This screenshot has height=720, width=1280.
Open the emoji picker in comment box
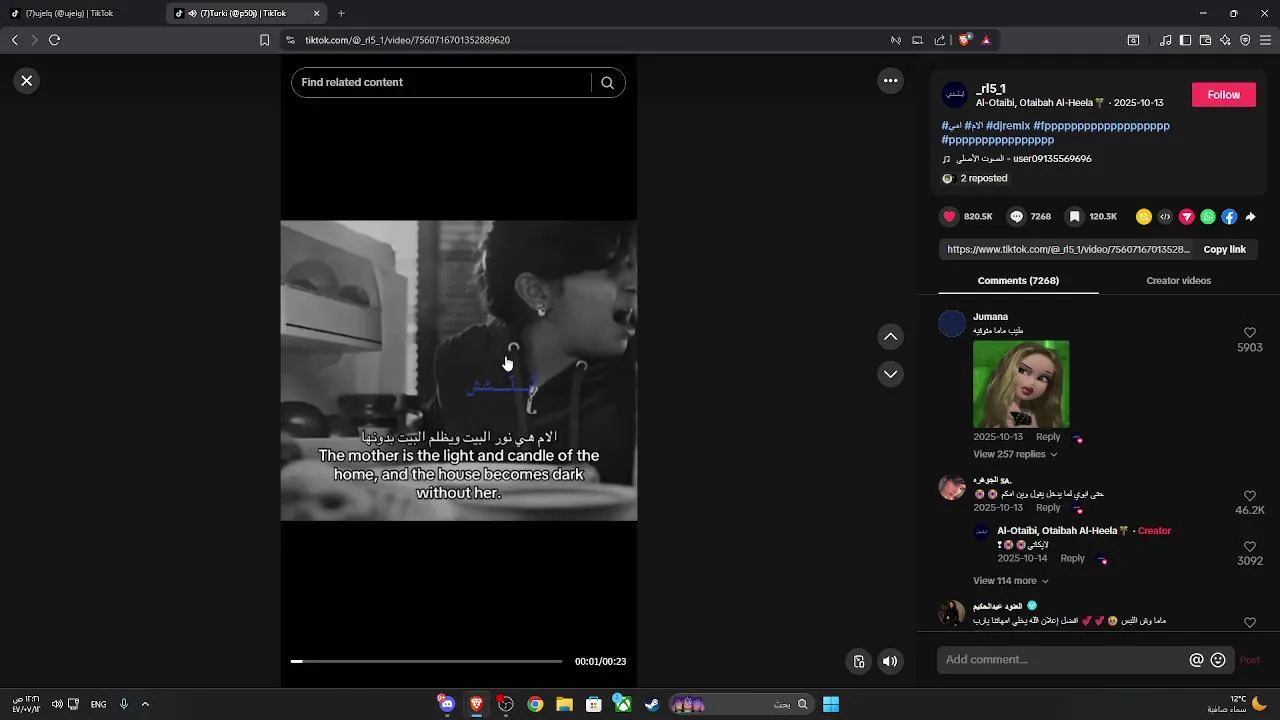coord(1218,660)
